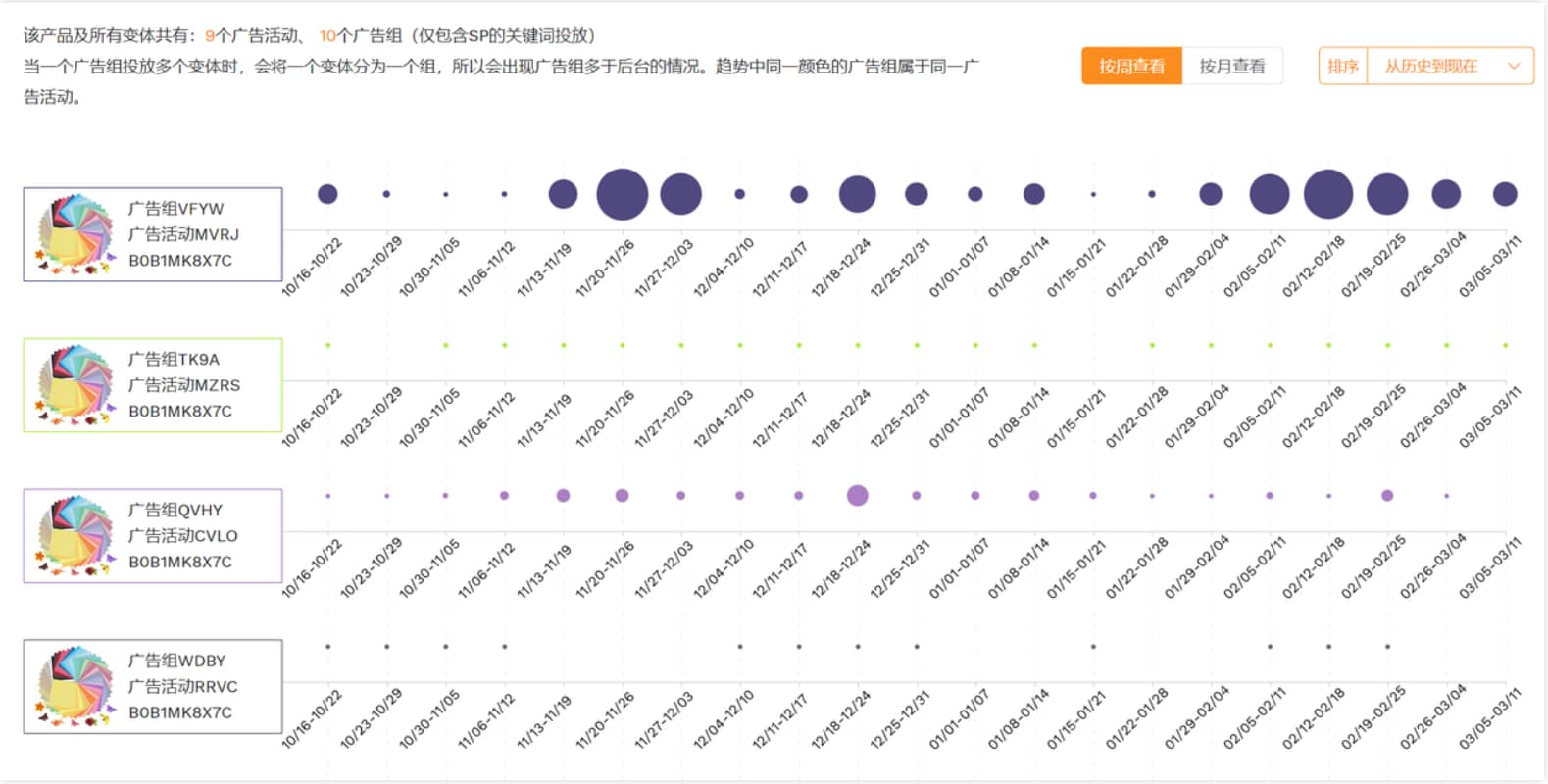Click the 广告活动CVLO campaign name
Viewport: 1548px width, 784px height.
coord(182,536)
